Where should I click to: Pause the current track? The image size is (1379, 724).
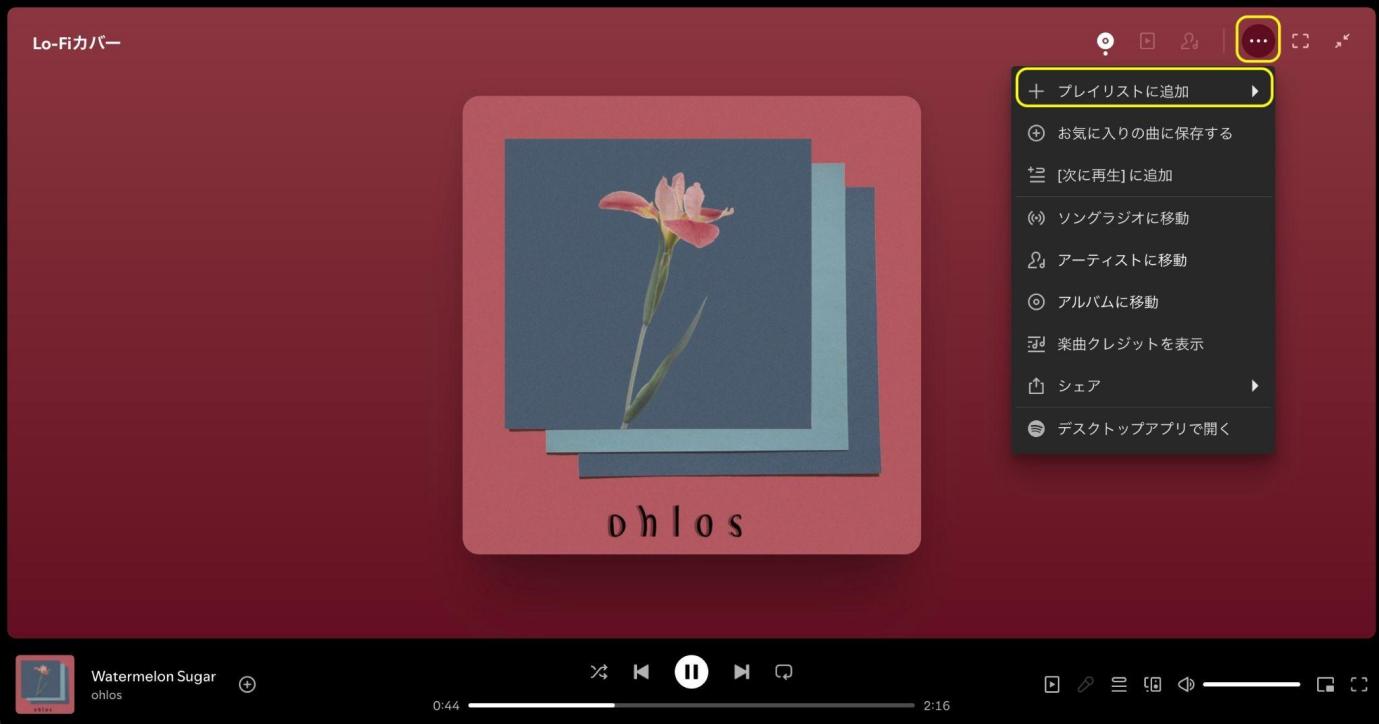tap(691, 672)
